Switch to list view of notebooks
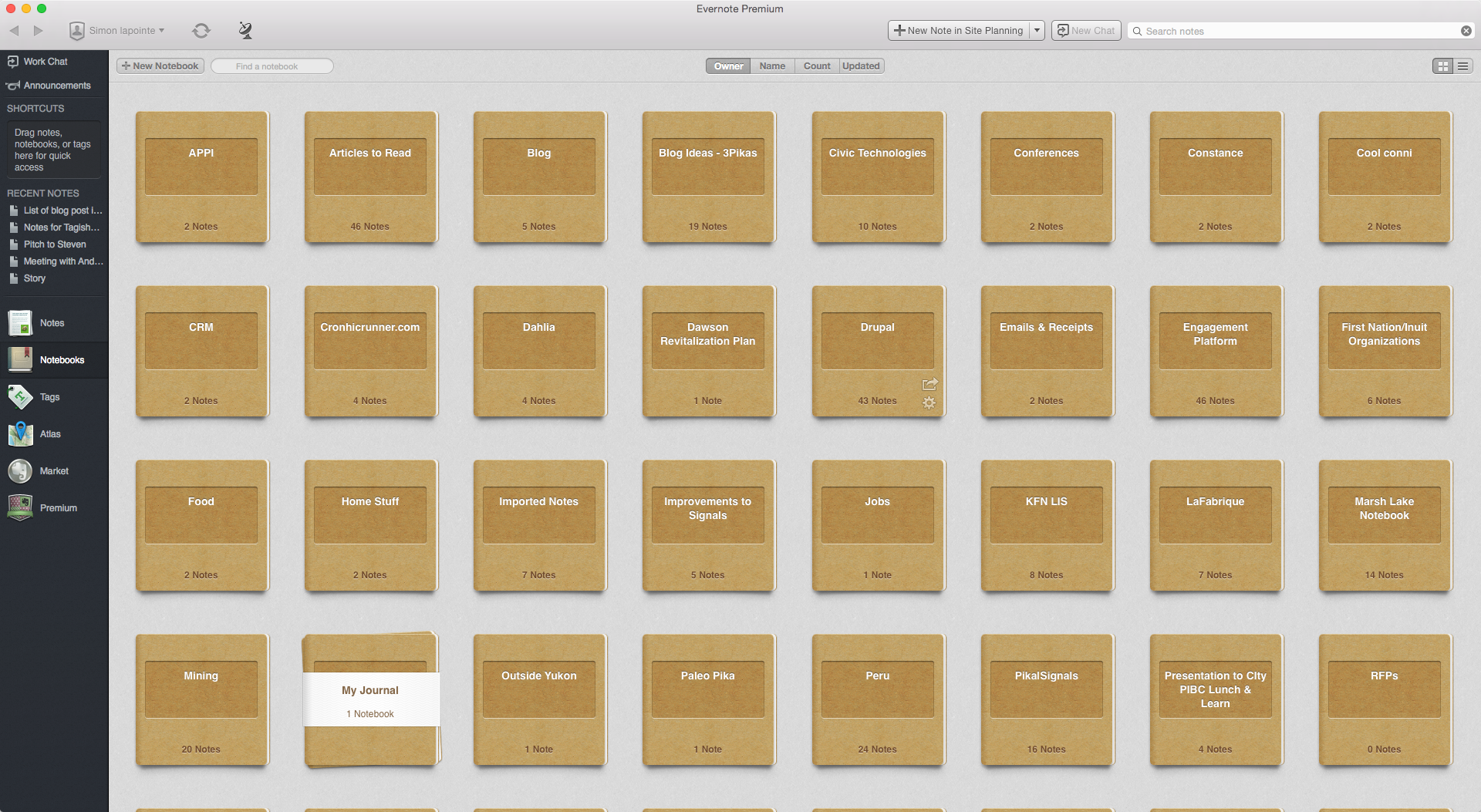 (1463, 66)
